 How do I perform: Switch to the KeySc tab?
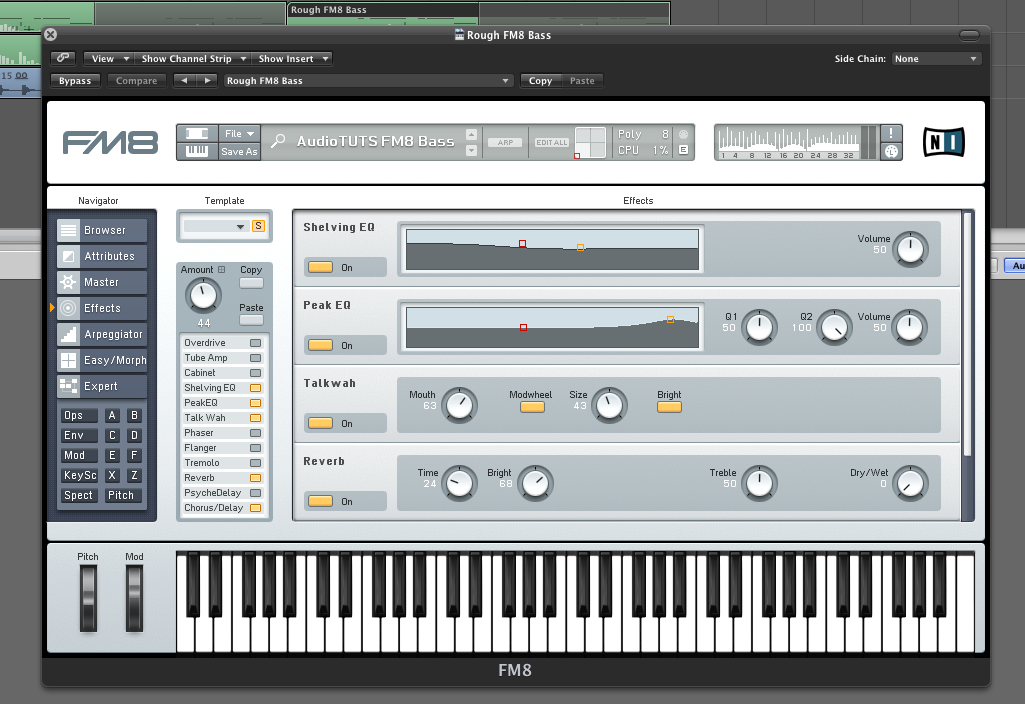point(78,475)
